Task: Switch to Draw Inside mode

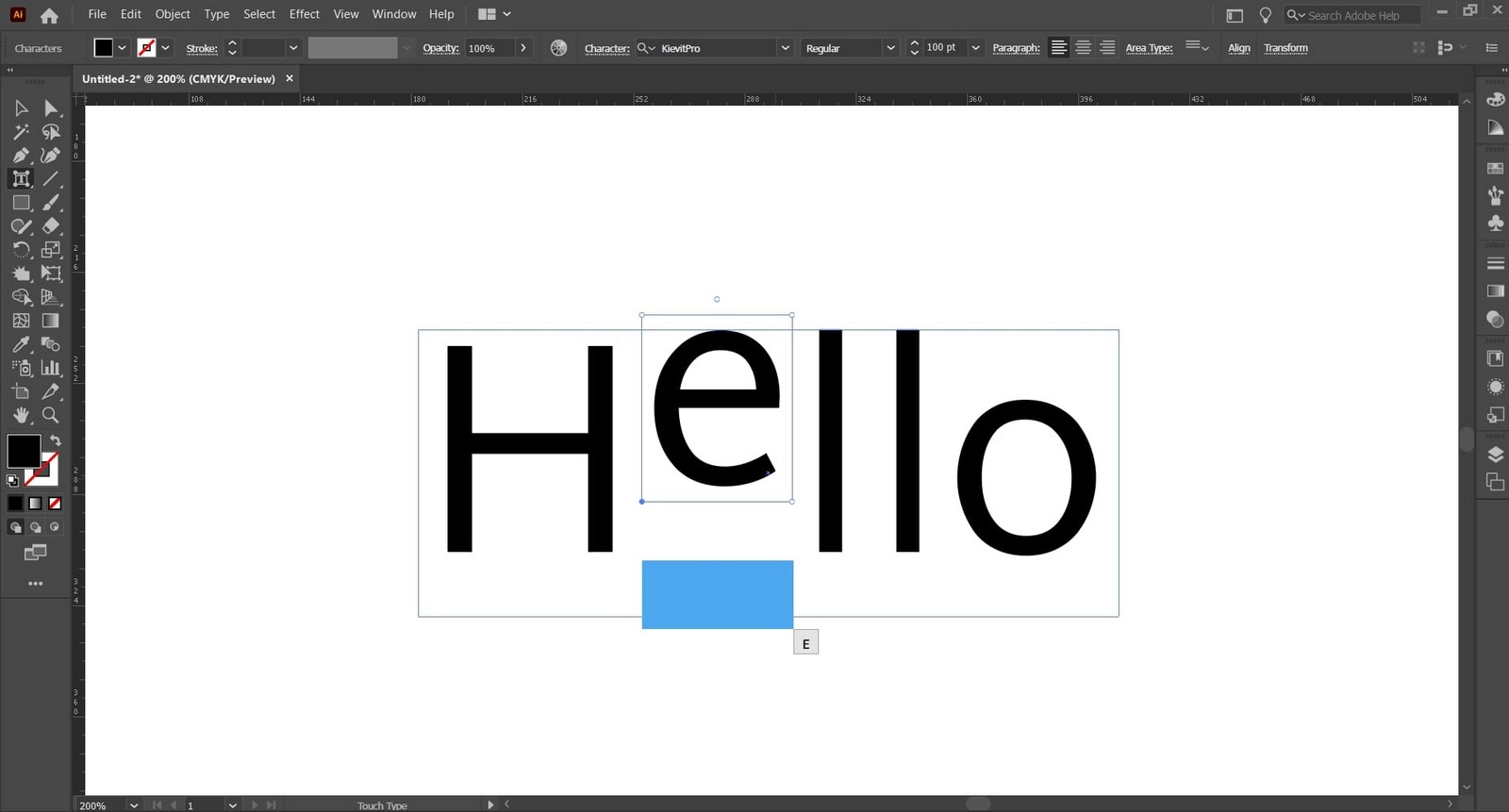Action: tap(55, 527)
